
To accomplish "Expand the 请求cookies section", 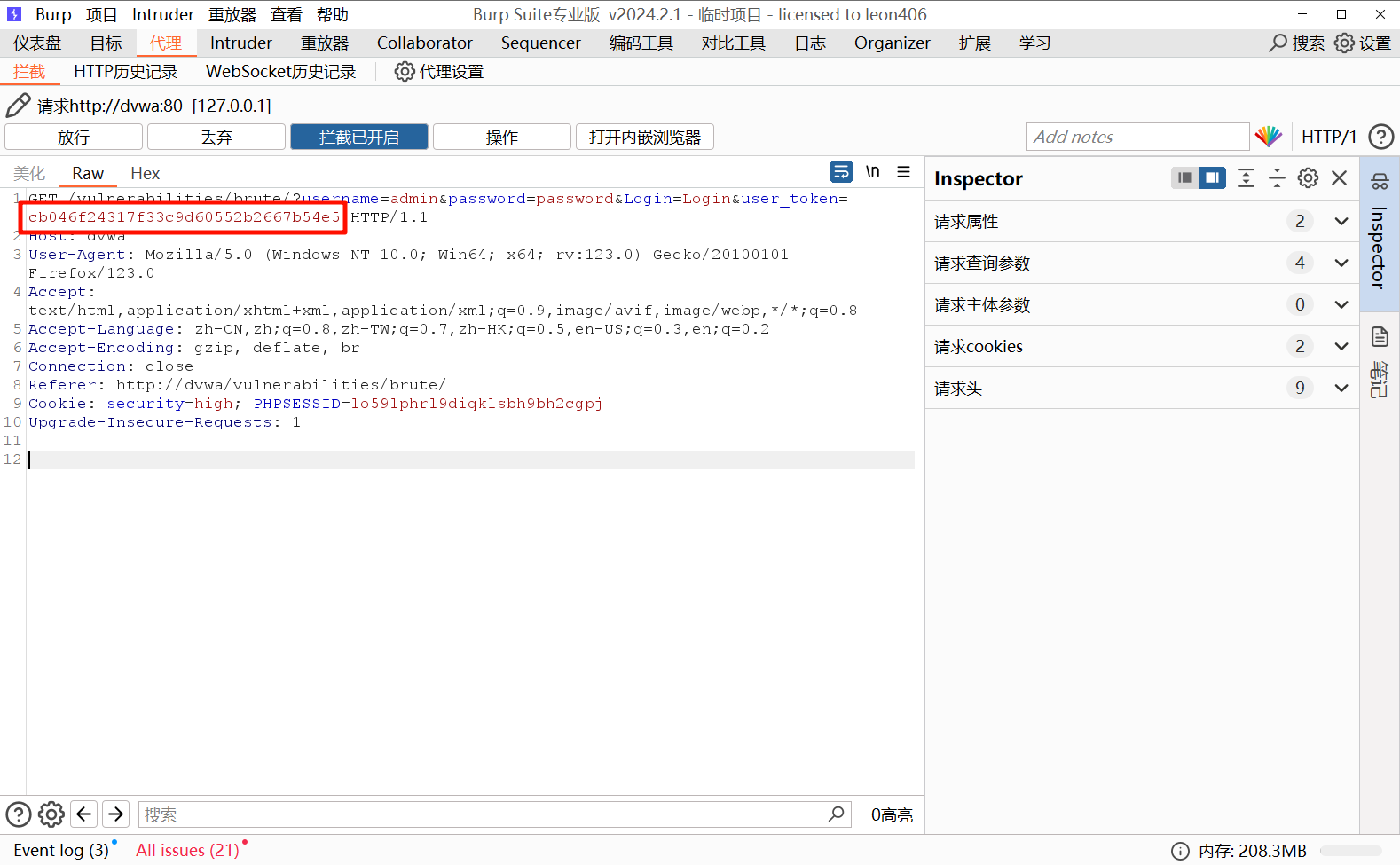I will (x=1142, y=346).
